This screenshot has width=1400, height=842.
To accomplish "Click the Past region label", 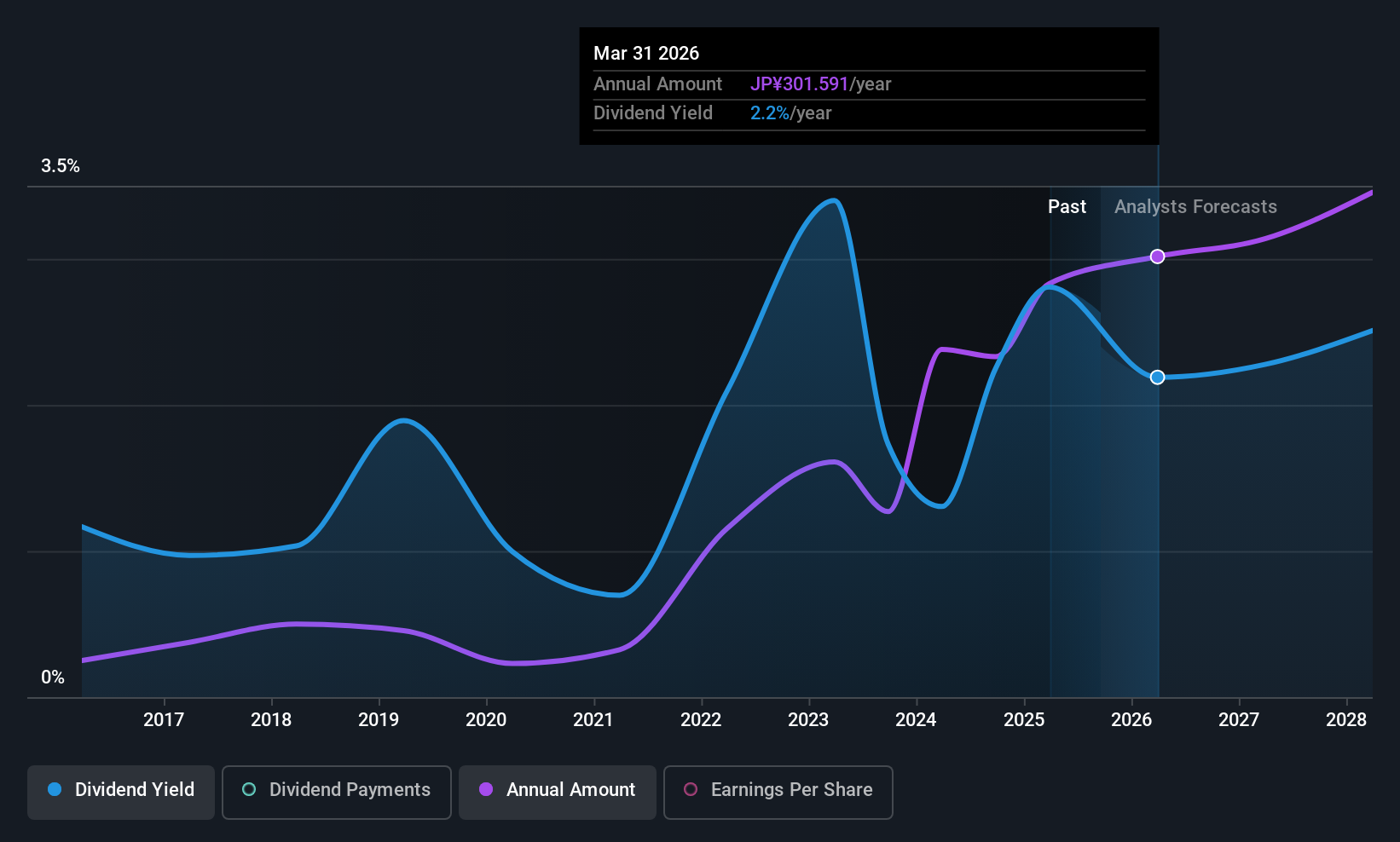I will click(x=1067, y=207).
